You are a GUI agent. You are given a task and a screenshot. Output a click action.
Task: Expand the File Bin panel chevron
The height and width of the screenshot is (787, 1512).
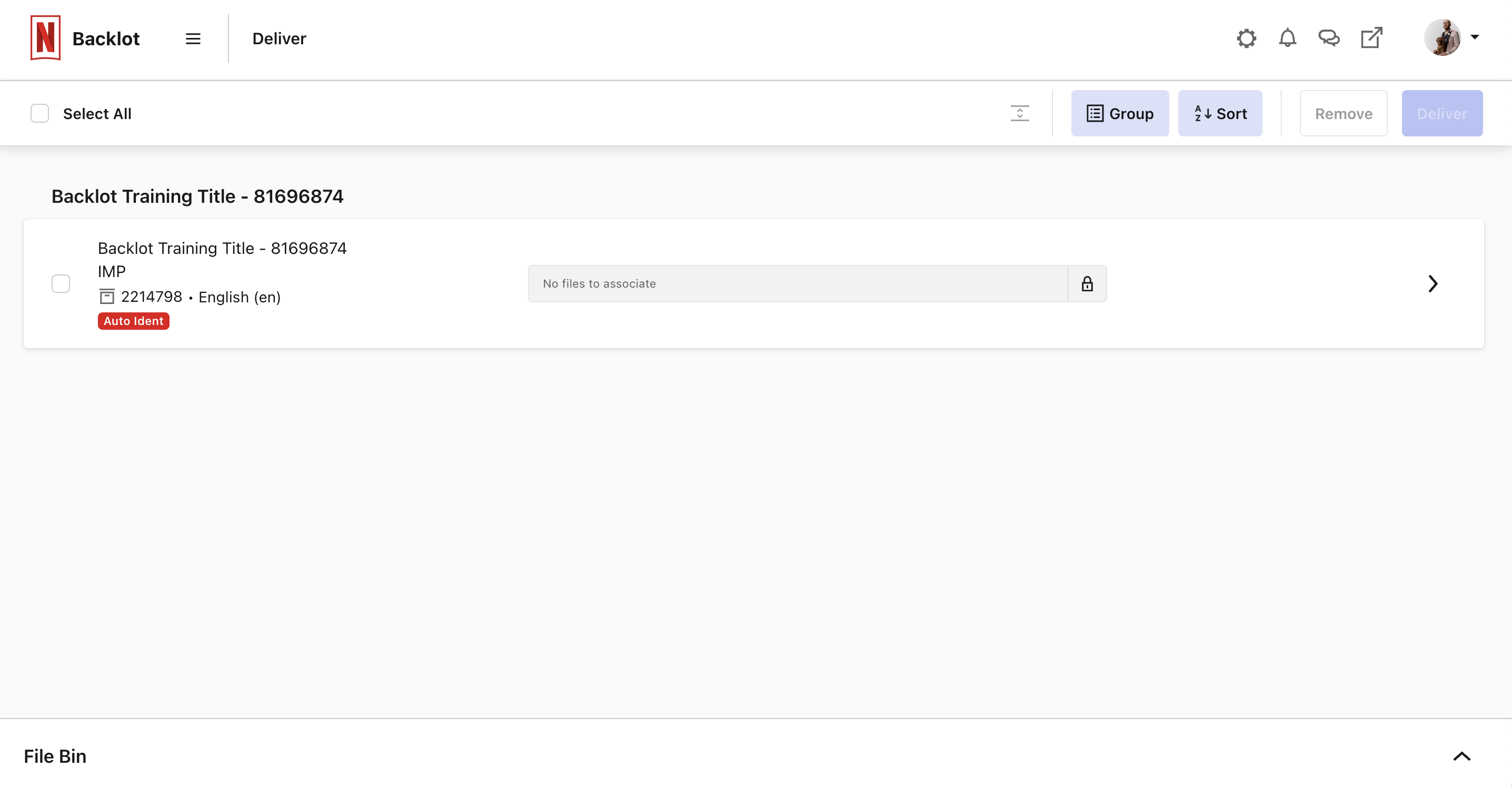[1461, 756]
